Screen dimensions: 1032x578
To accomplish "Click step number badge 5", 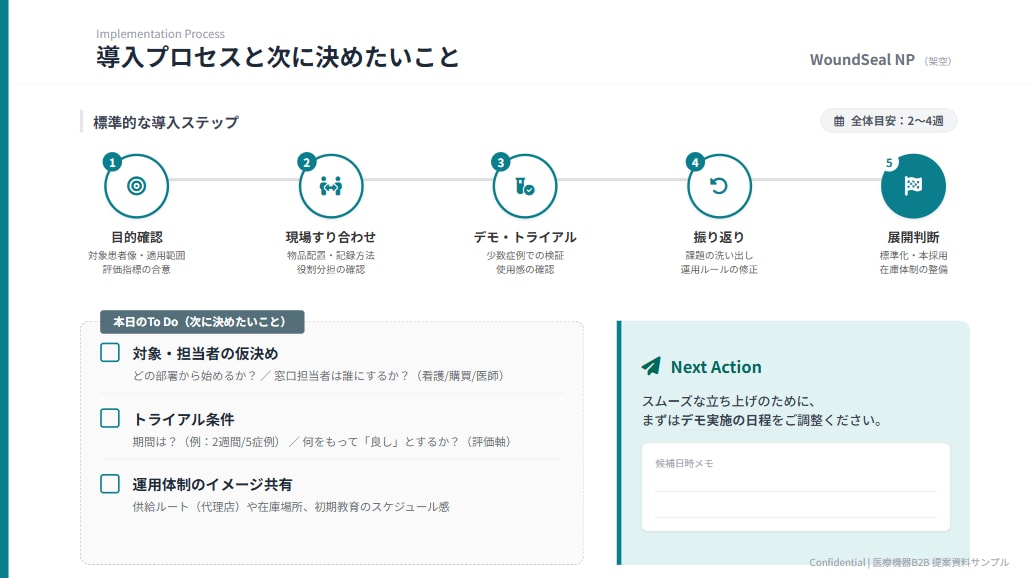I will pos(889,162).
